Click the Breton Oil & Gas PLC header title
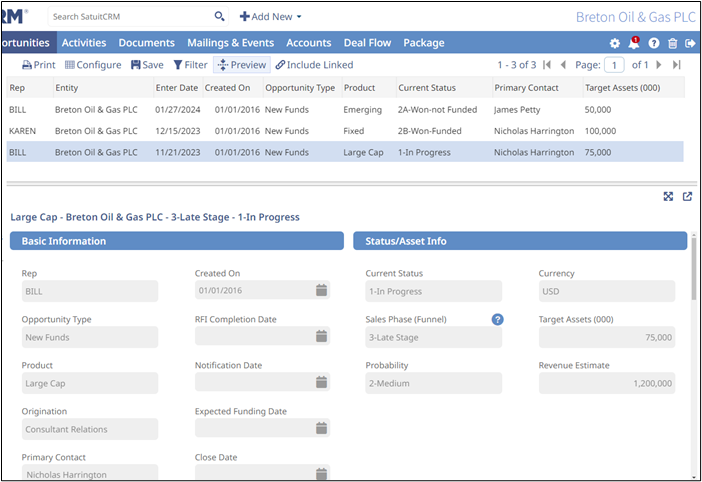This screenshot has height=482, width=702. tap(636, 17)
